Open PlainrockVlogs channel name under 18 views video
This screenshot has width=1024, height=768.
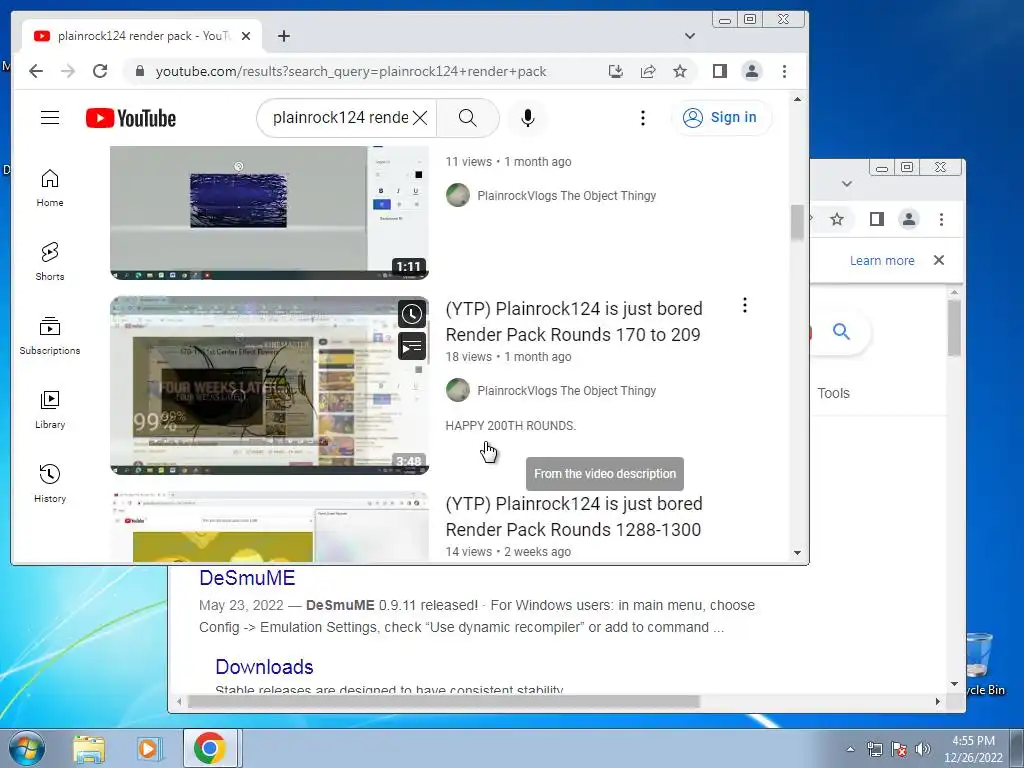coord(566,391)
